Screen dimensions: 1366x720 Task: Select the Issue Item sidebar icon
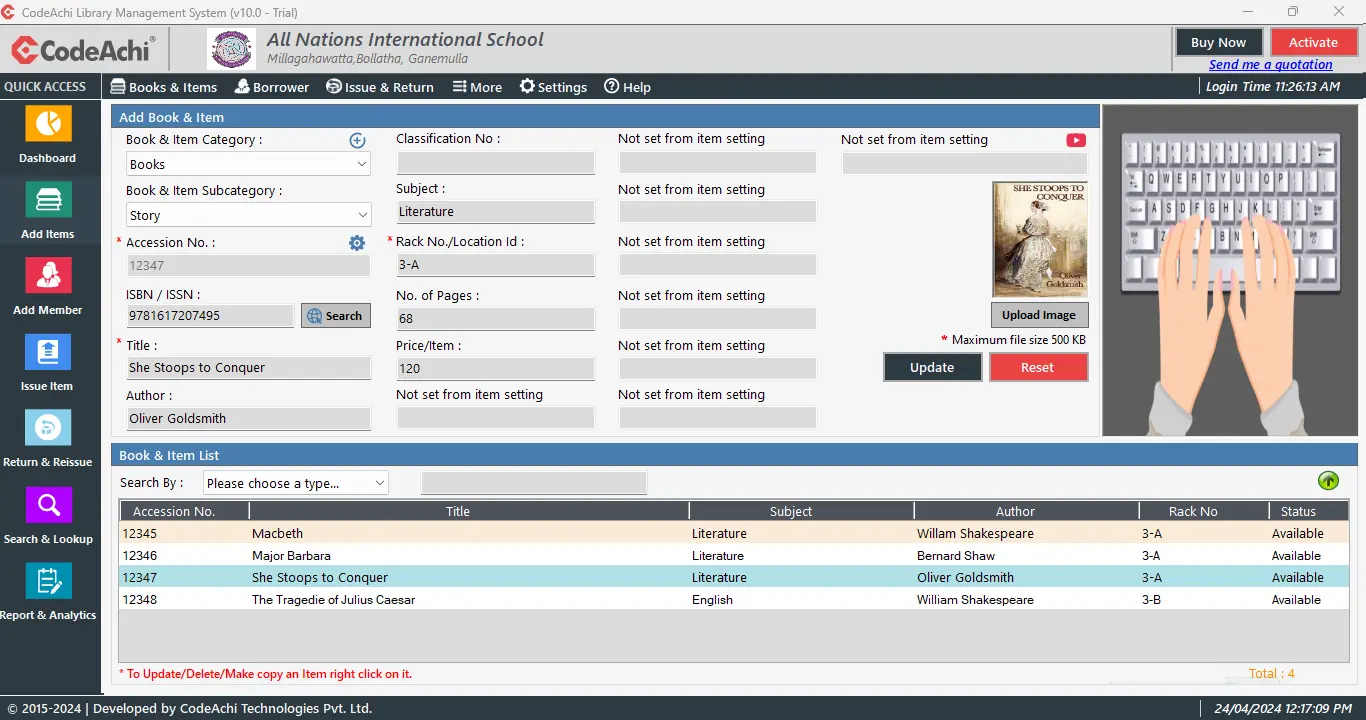[48, 353]
